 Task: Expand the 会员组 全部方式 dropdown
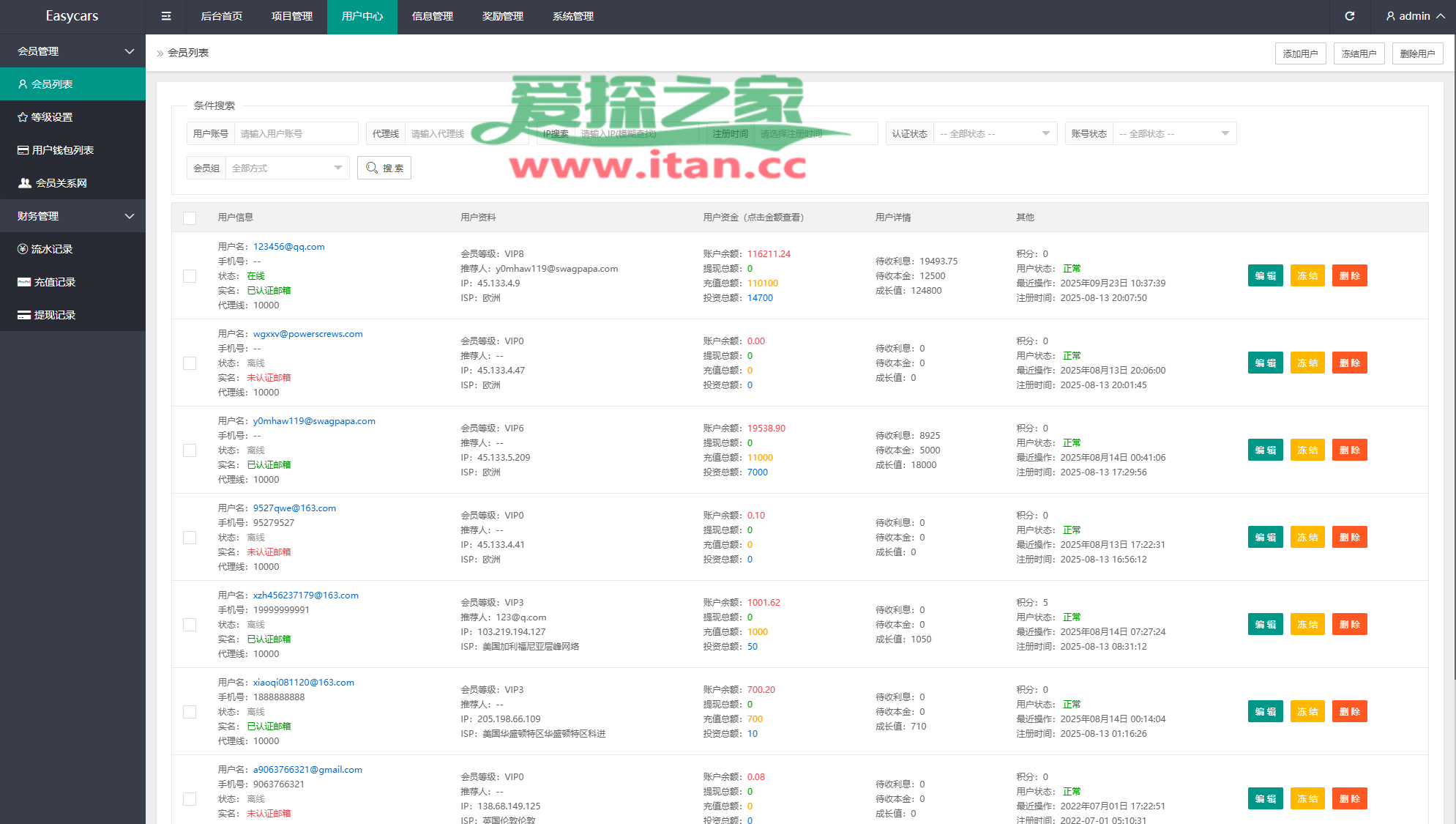(x=286, y=168)
